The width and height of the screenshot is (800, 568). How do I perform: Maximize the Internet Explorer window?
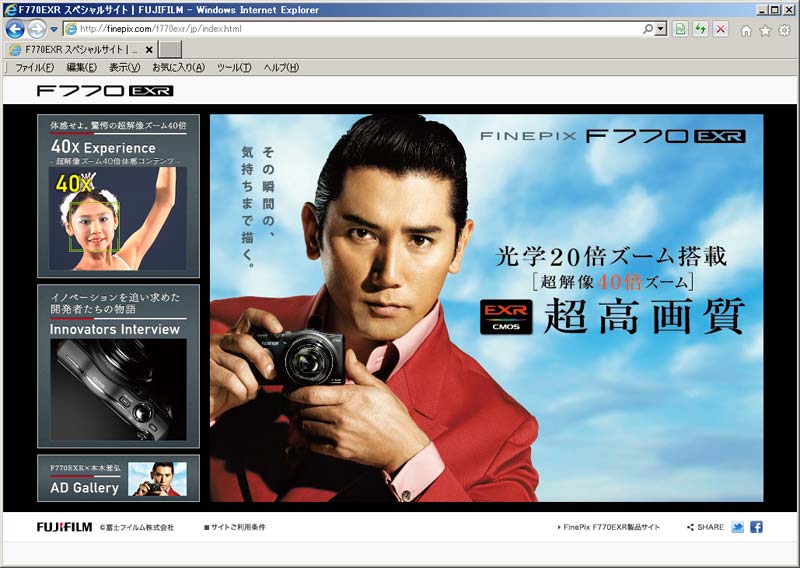775,9
